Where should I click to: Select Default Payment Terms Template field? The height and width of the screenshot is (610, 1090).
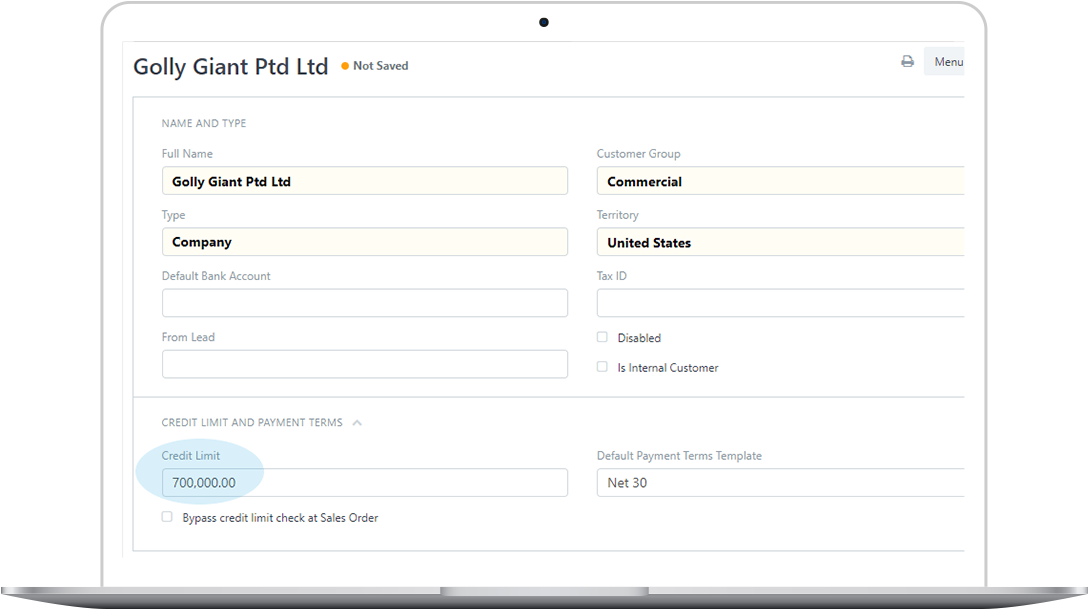tap(780, 483)
